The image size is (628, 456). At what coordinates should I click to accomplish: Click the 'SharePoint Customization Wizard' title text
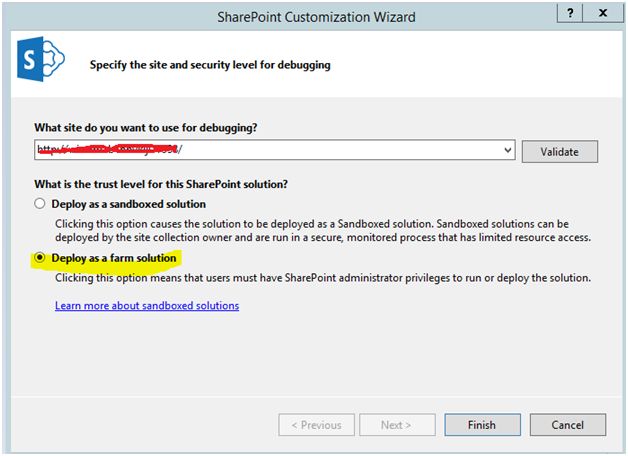[316, 17]
